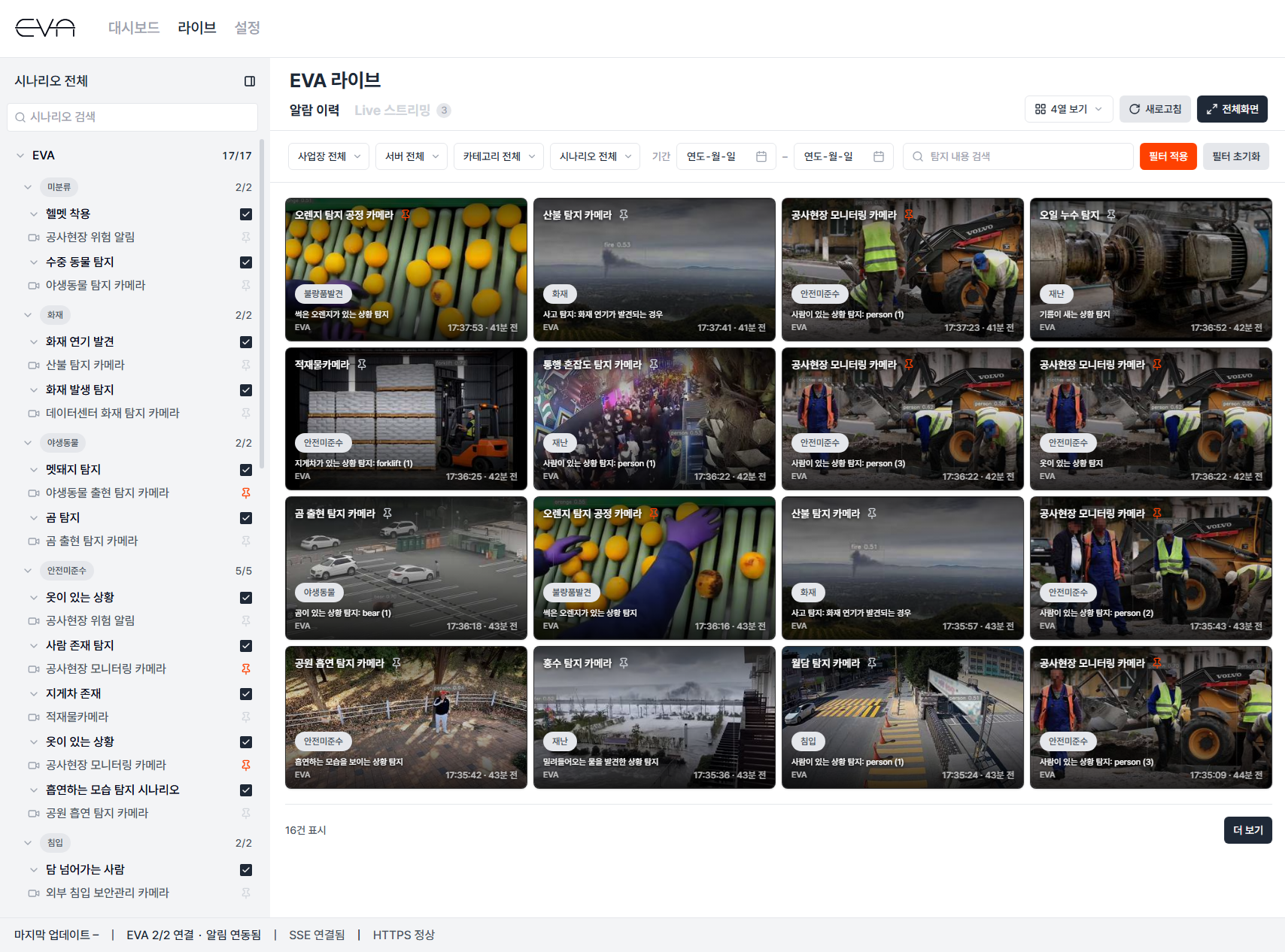The width and height of the screenshot is (1285, 952).
Task: Click the 'SSE 연결됨' status text
Action: [317, 935]
